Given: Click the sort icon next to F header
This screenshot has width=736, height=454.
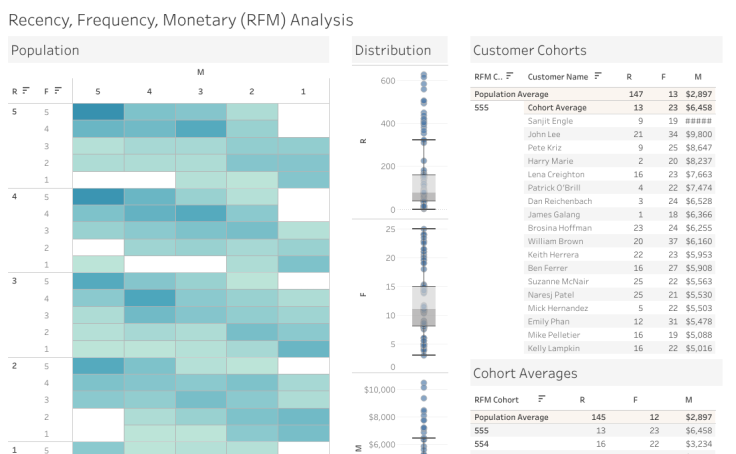Looking at the screenshot, I should click(58, 91).
